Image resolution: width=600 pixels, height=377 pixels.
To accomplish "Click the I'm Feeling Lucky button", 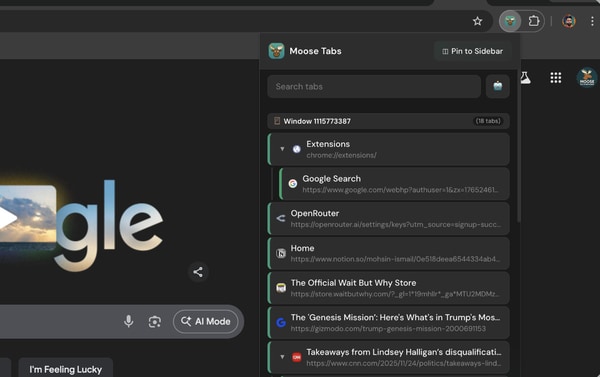I will point(65,368).
